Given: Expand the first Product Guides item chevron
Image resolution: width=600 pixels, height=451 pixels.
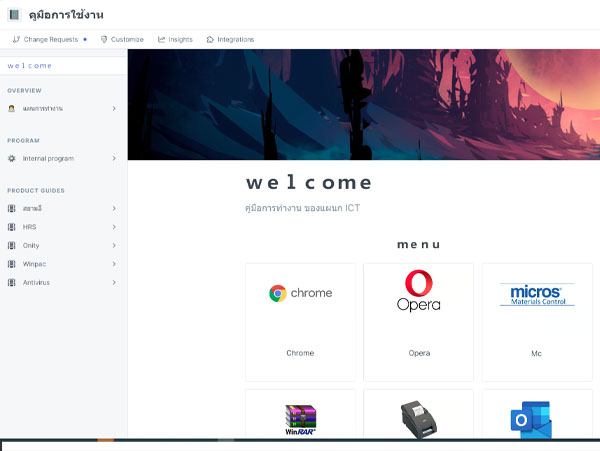Looking at the screenshot, I should point(114,208).
